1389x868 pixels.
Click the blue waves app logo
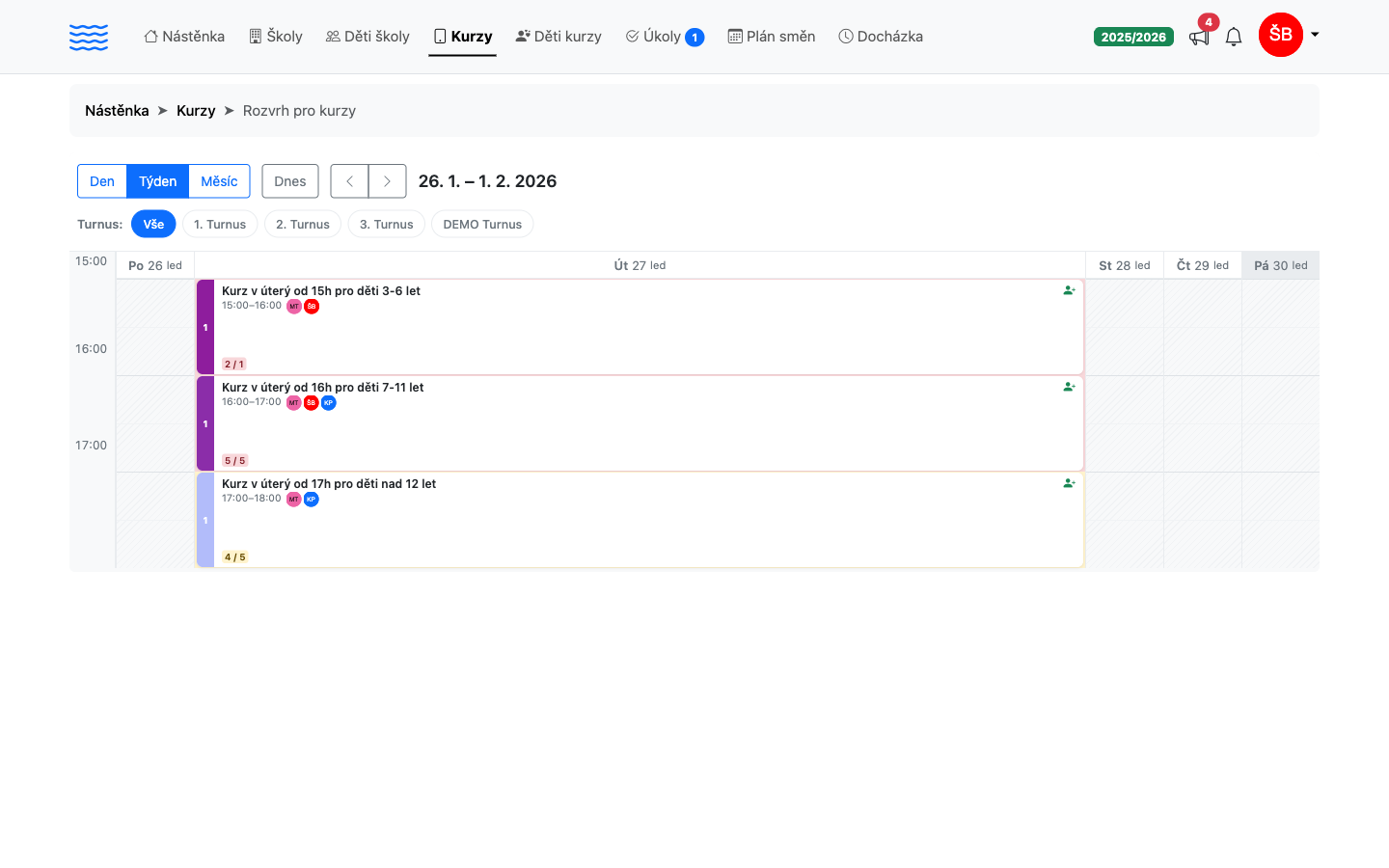click(89, 37)
